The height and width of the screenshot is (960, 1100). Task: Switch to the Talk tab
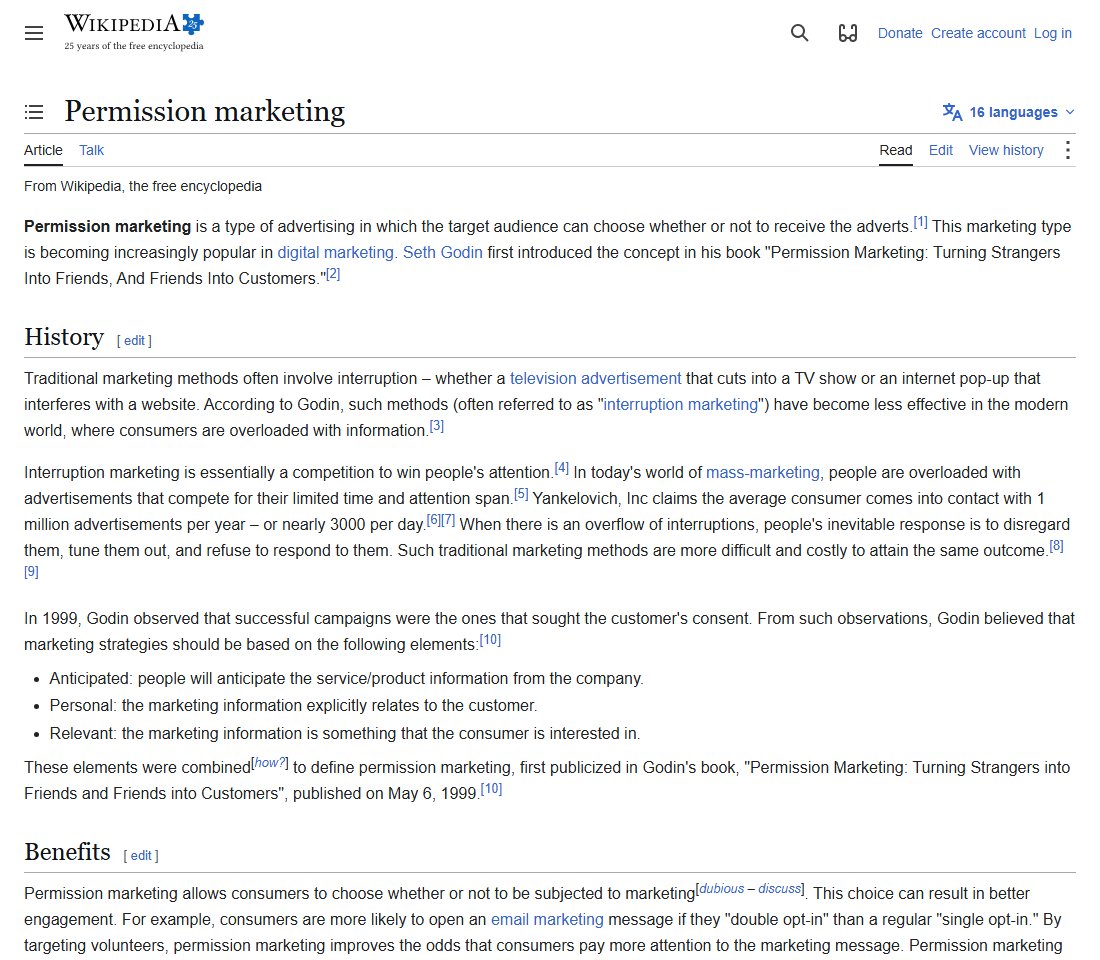pos(91,150)
